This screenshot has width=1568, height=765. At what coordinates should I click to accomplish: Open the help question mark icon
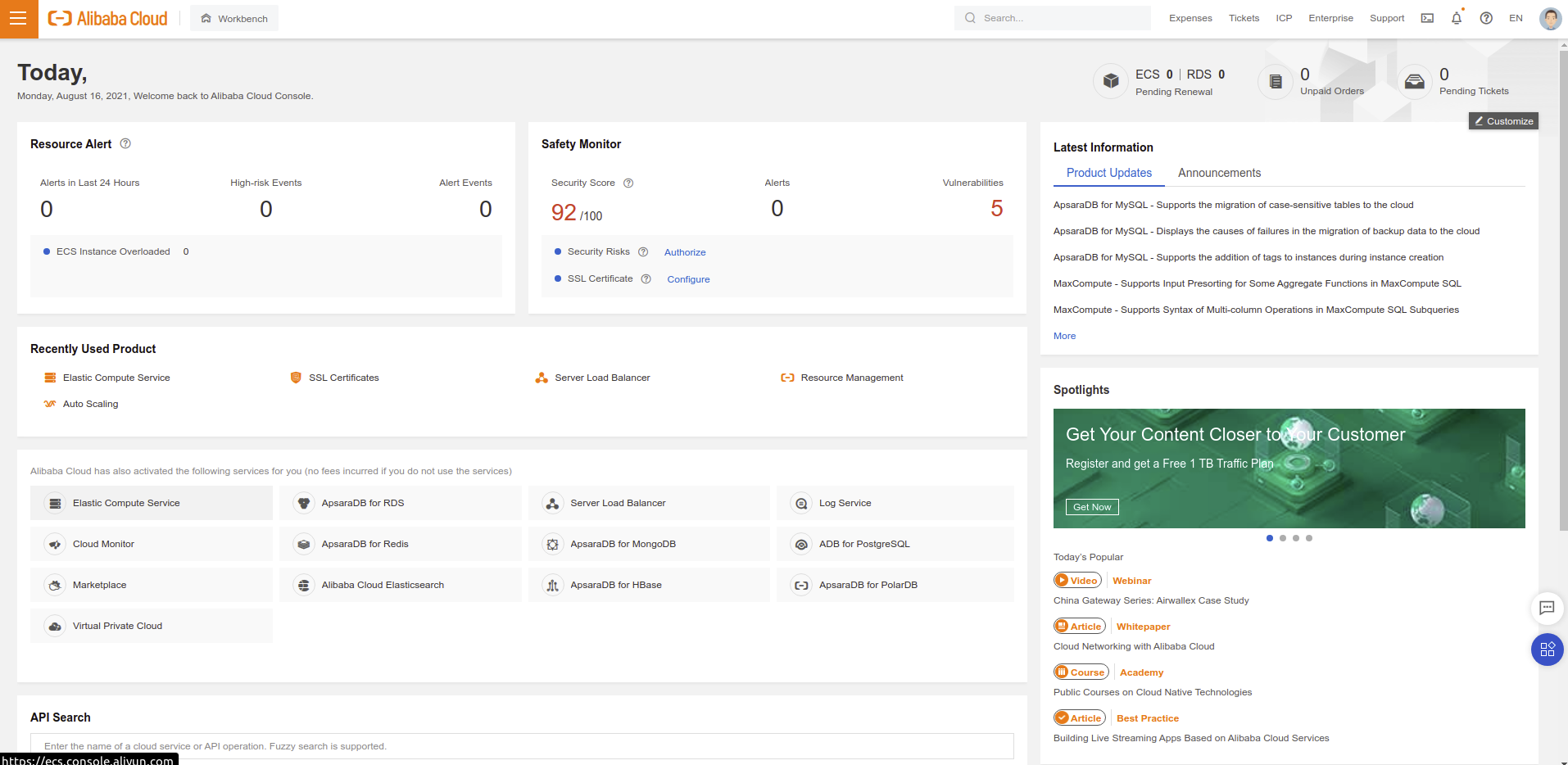[1486, 18]
